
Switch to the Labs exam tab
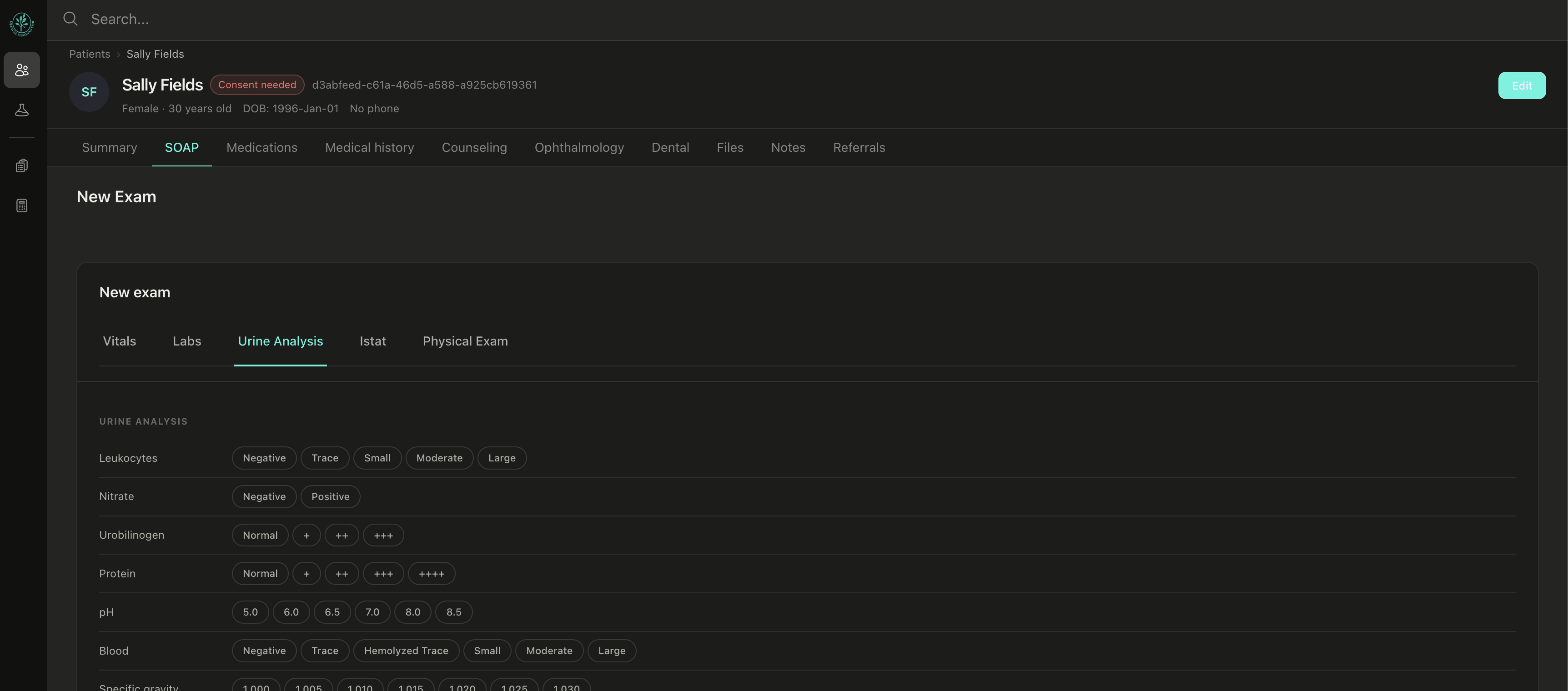click(187, 341)
